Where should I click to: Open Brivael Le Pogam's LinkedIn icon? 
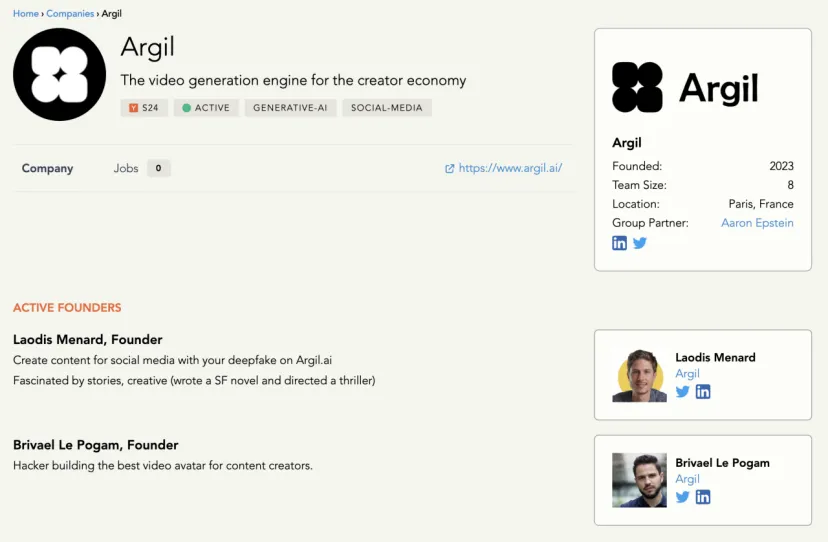(703, 497)
